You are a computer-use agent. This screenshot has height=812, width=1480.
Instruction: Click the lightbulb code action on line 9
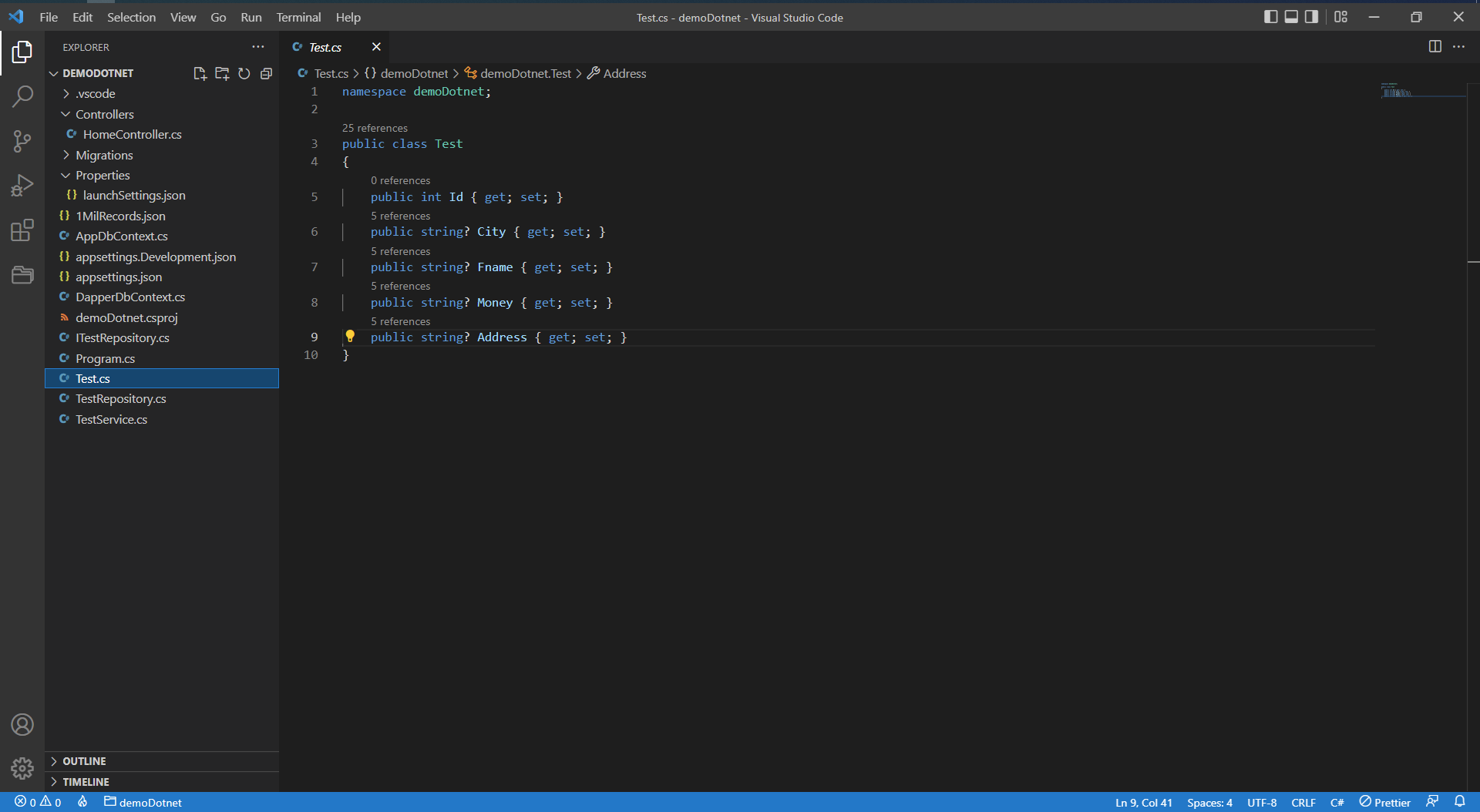(x=350, y=337)
